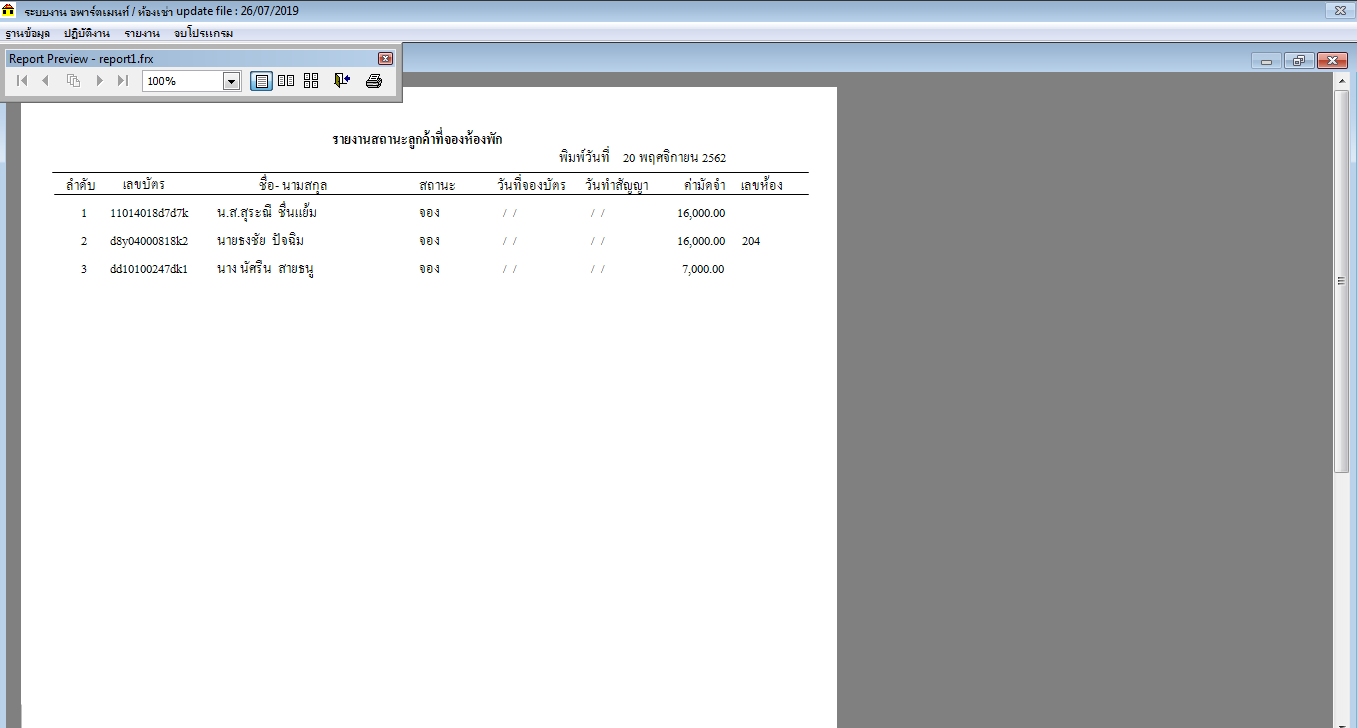Open the จบโปรแกรม menu
The height and width of the screenshot is (728, 1357).
click(203, 34)
